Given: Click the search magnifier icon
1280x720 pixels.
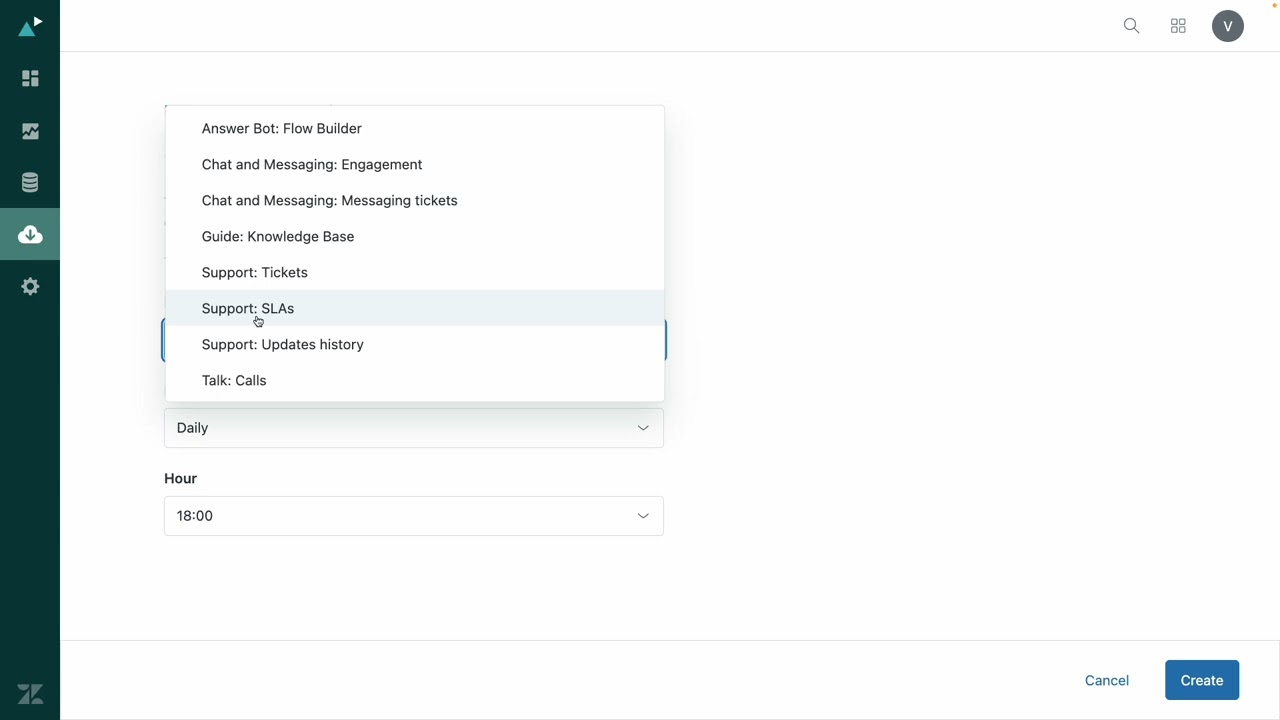Looking at the screenshot, I should [x=1131, y=26].
